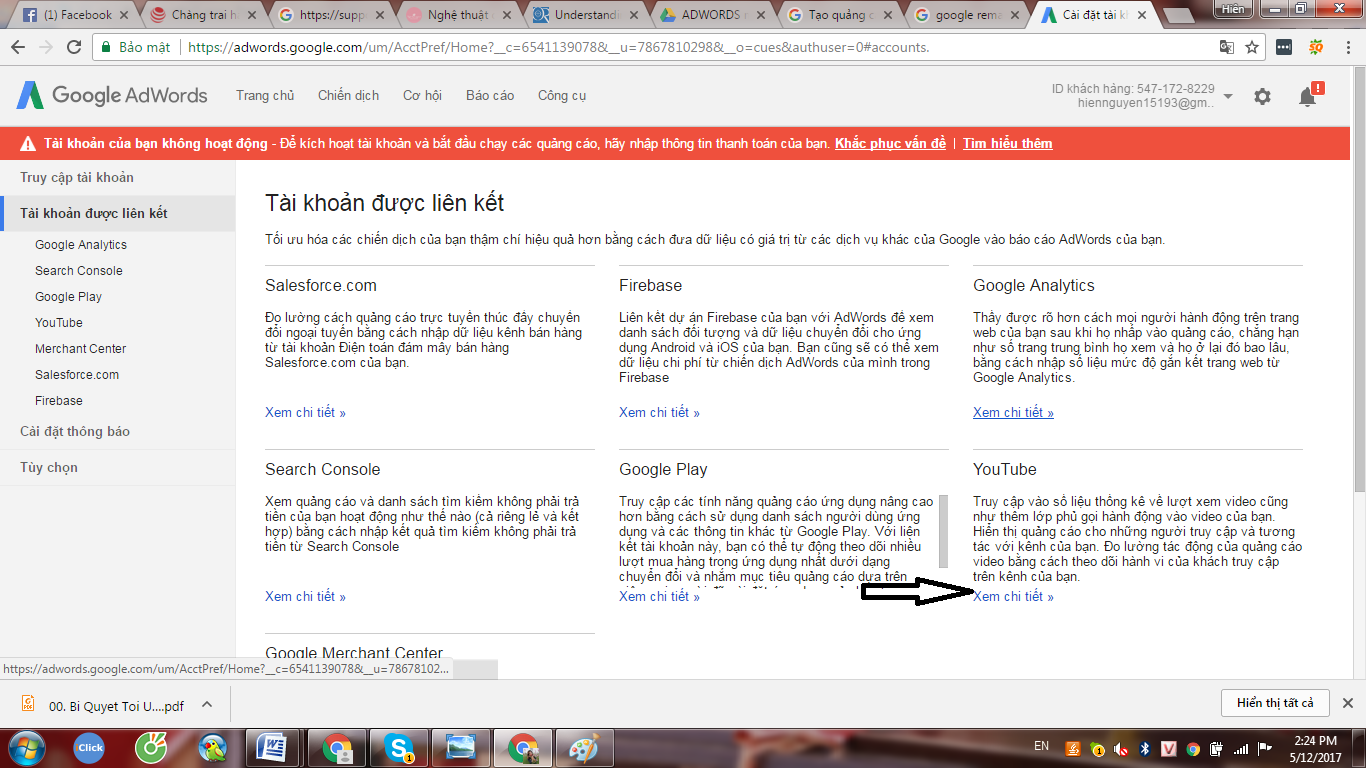Open Microsoft Word from the taskbar
The height and width of the screenshot is (768, 1366).
point(272,747)
